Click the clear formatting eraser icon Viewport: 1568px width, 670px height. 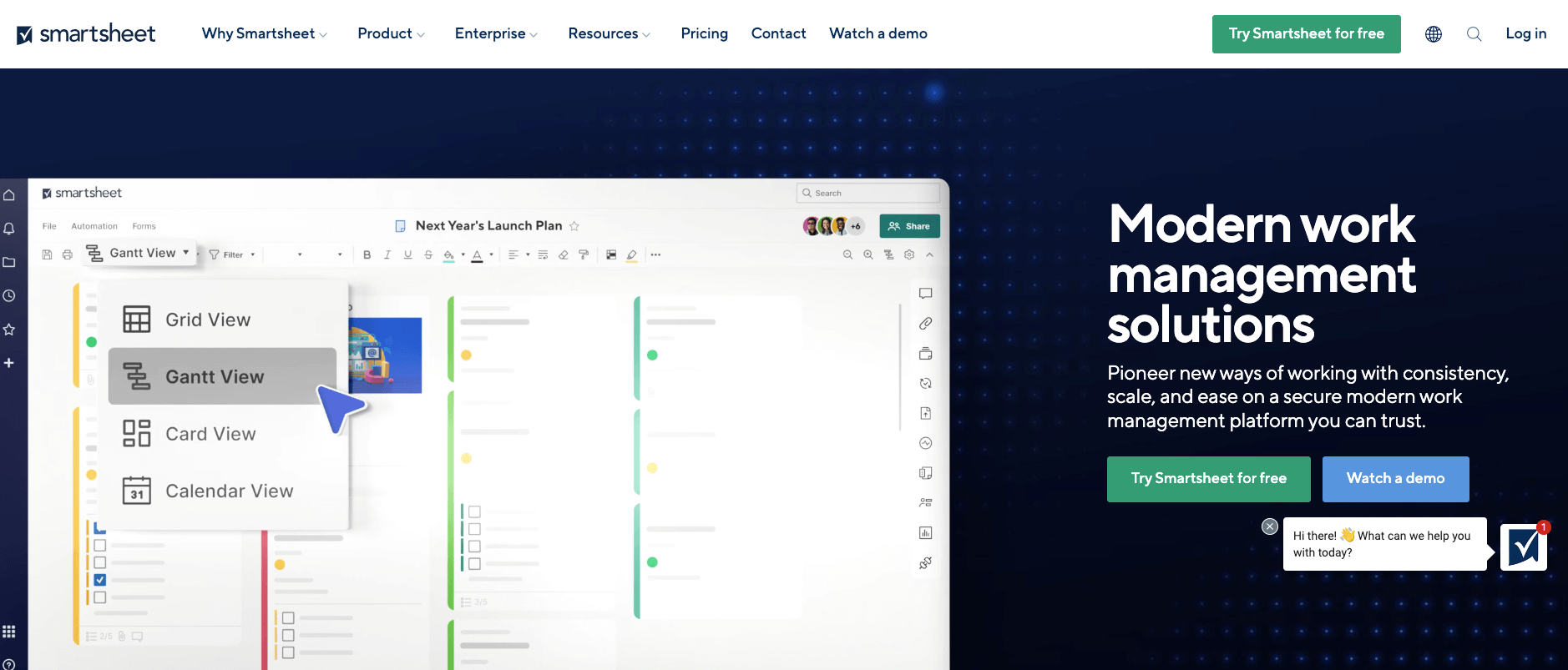564,254
